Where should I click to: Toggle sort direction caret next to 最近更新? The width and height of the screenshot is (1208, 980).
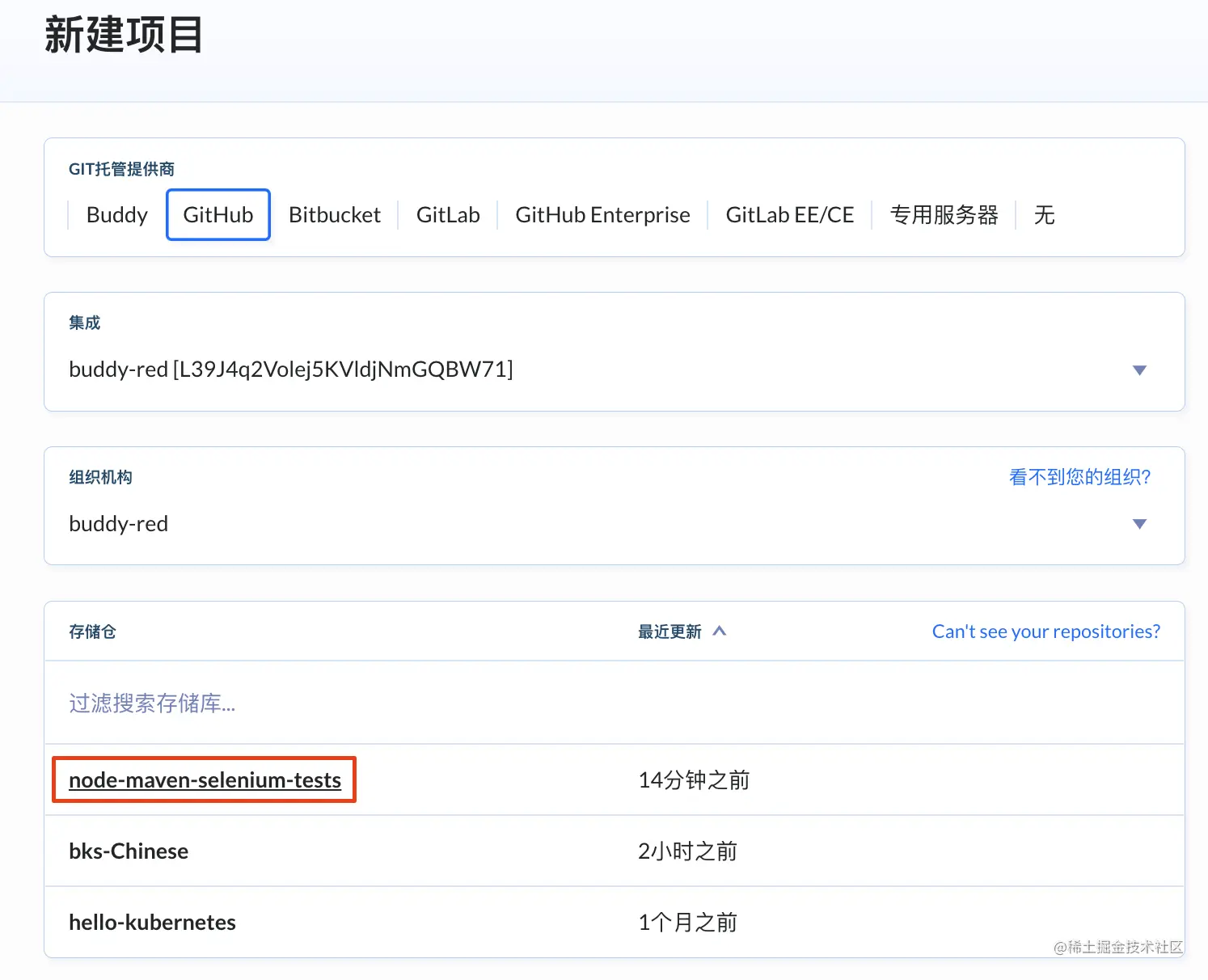pos(720,631)
